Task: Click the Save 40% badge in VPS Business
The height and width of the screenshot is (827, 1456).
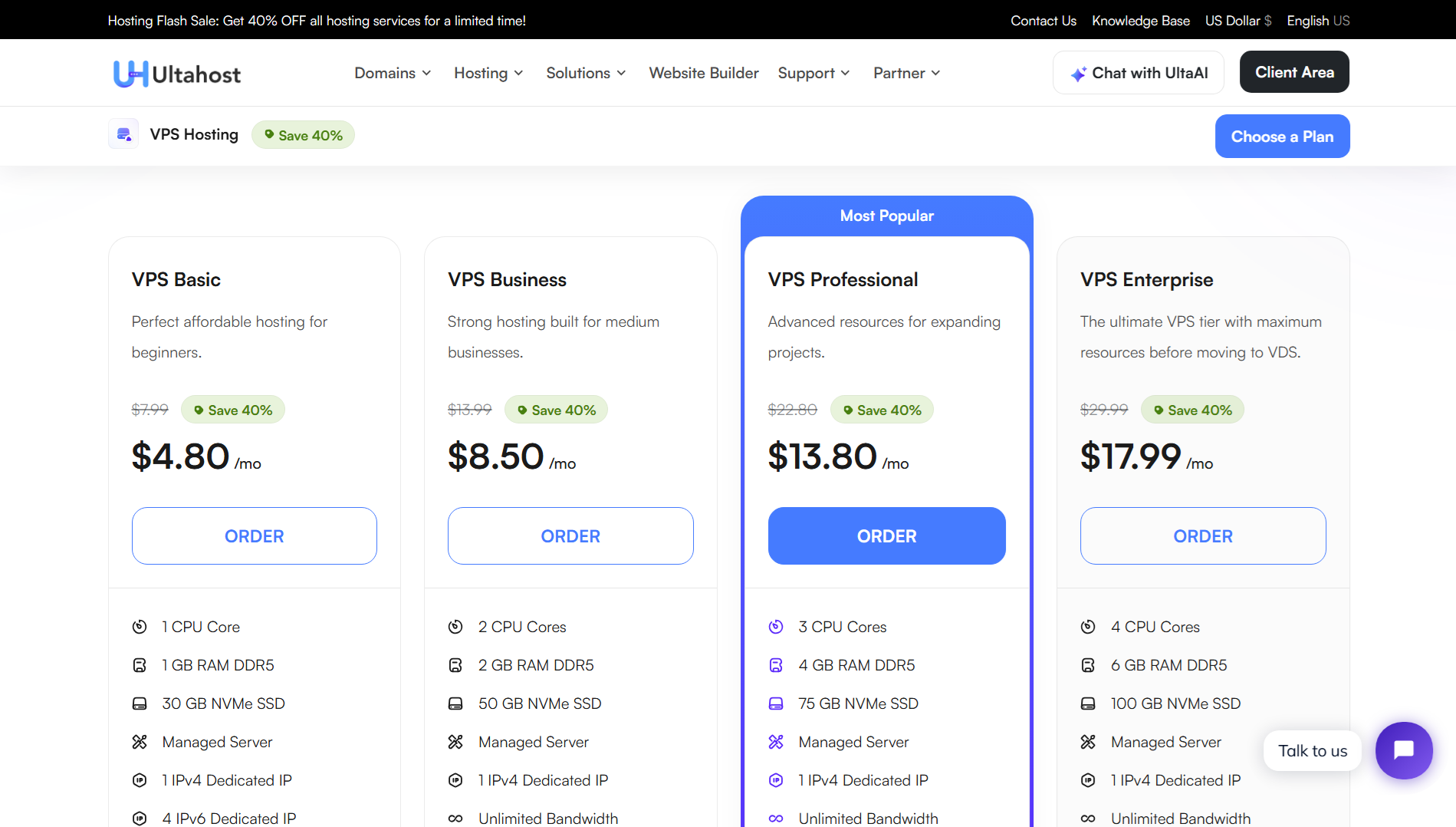Action: [x=556, y=410]
